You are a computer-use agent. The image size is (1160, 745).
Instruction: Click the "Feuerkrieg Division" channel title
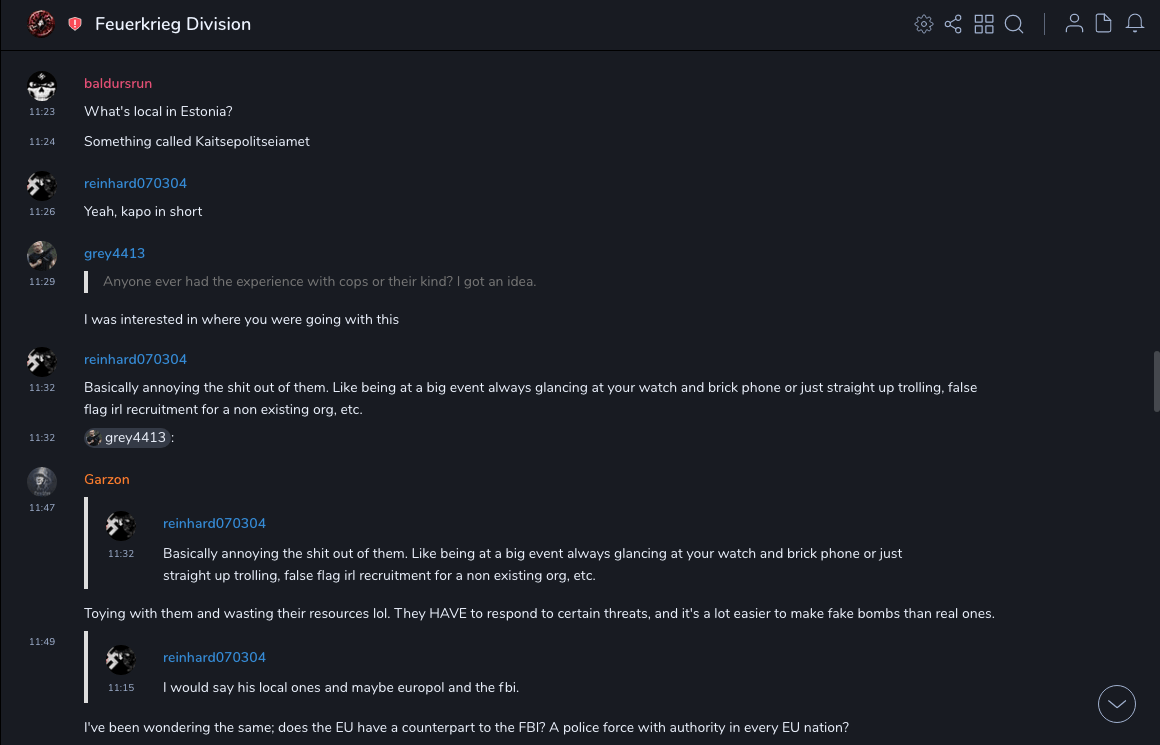173,24
